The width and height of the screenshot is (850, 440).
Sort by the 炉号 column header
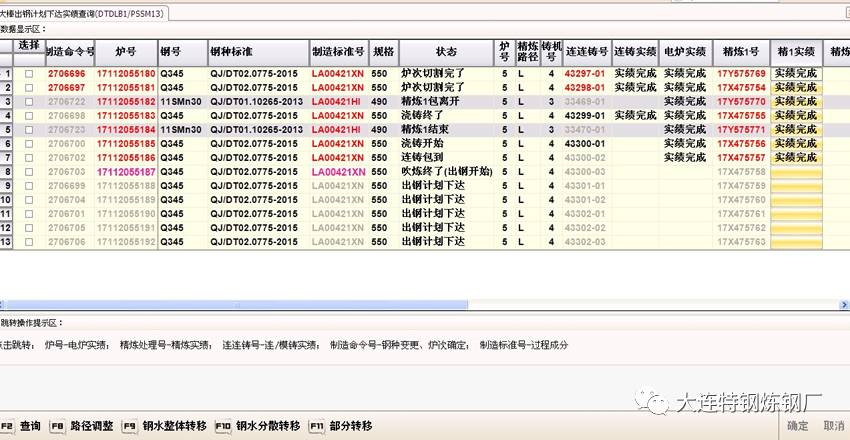[126, 51]
